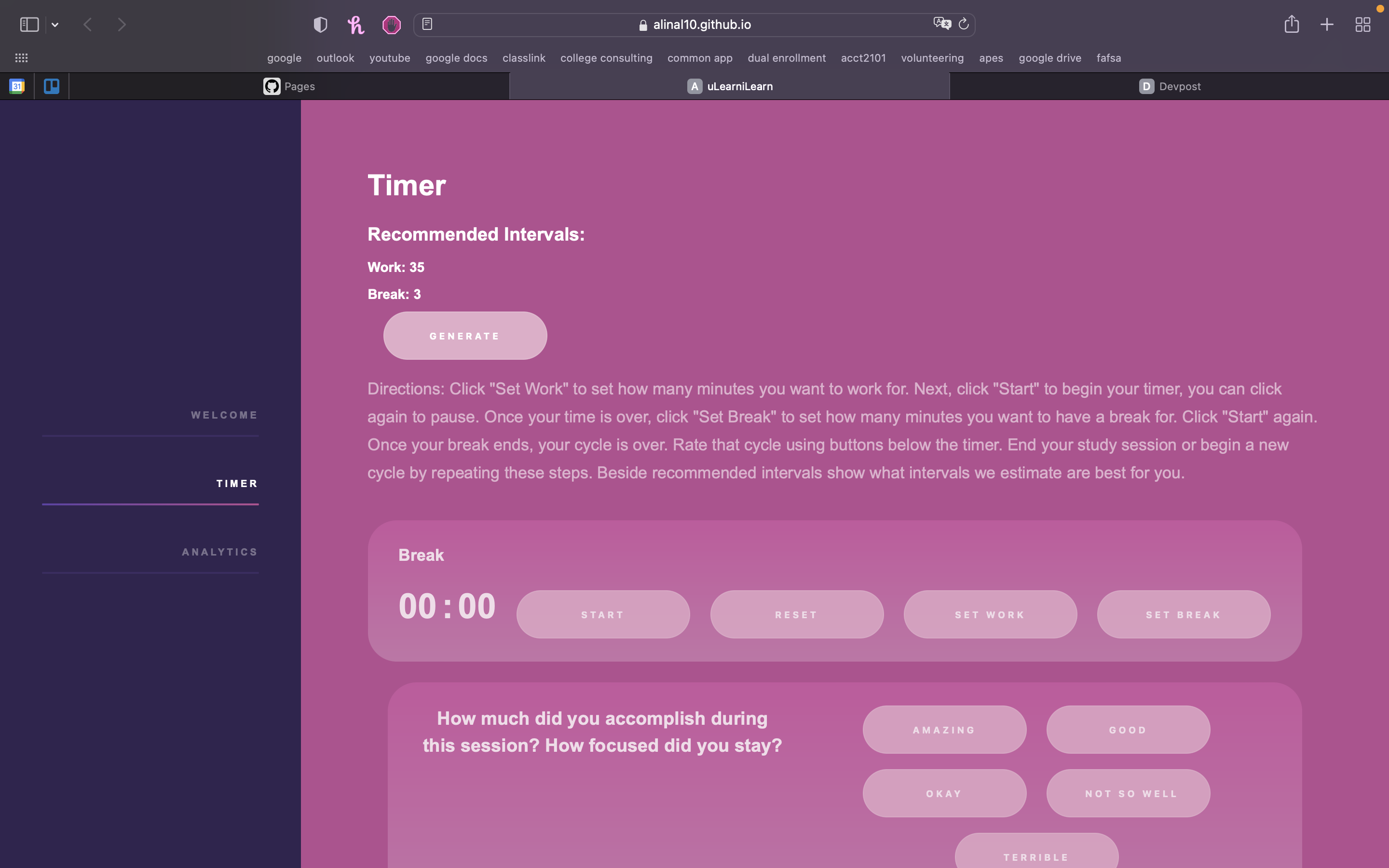Show the tab overview grid icon
1389x868 pixels.
[1362, 25]
